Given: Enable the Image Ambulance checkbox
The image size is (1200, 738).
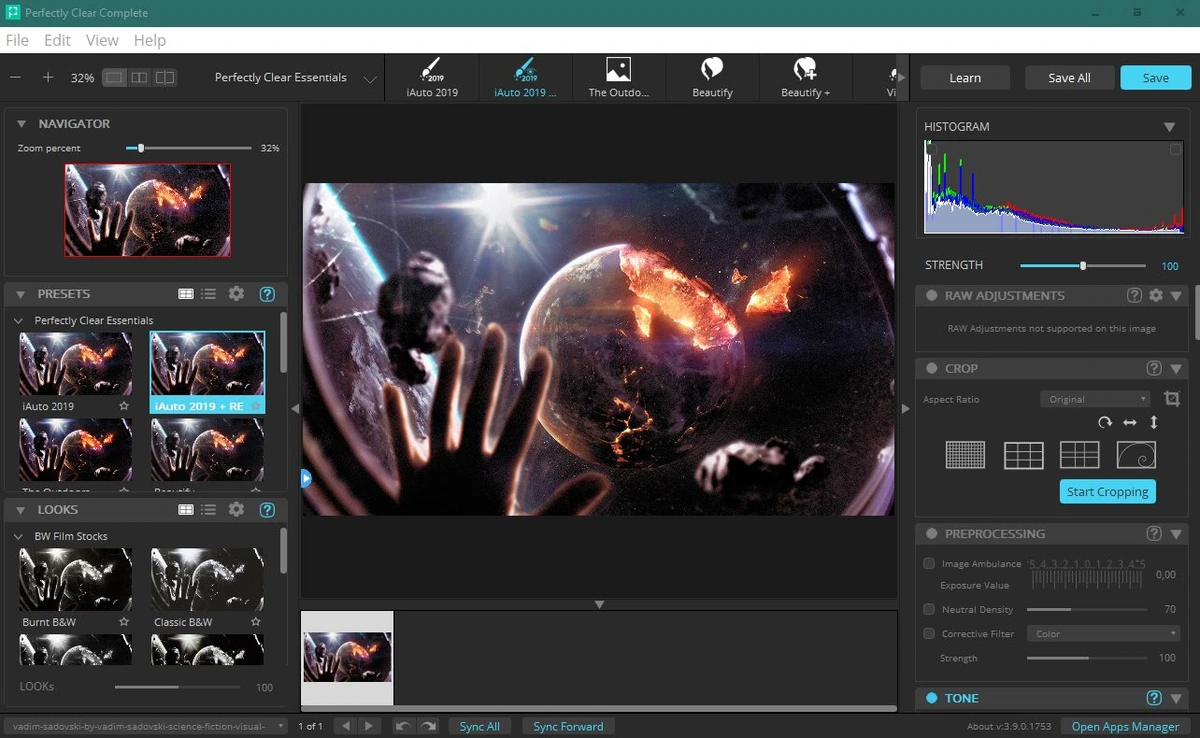Looking at the screenshot, I should coord(929,564).
